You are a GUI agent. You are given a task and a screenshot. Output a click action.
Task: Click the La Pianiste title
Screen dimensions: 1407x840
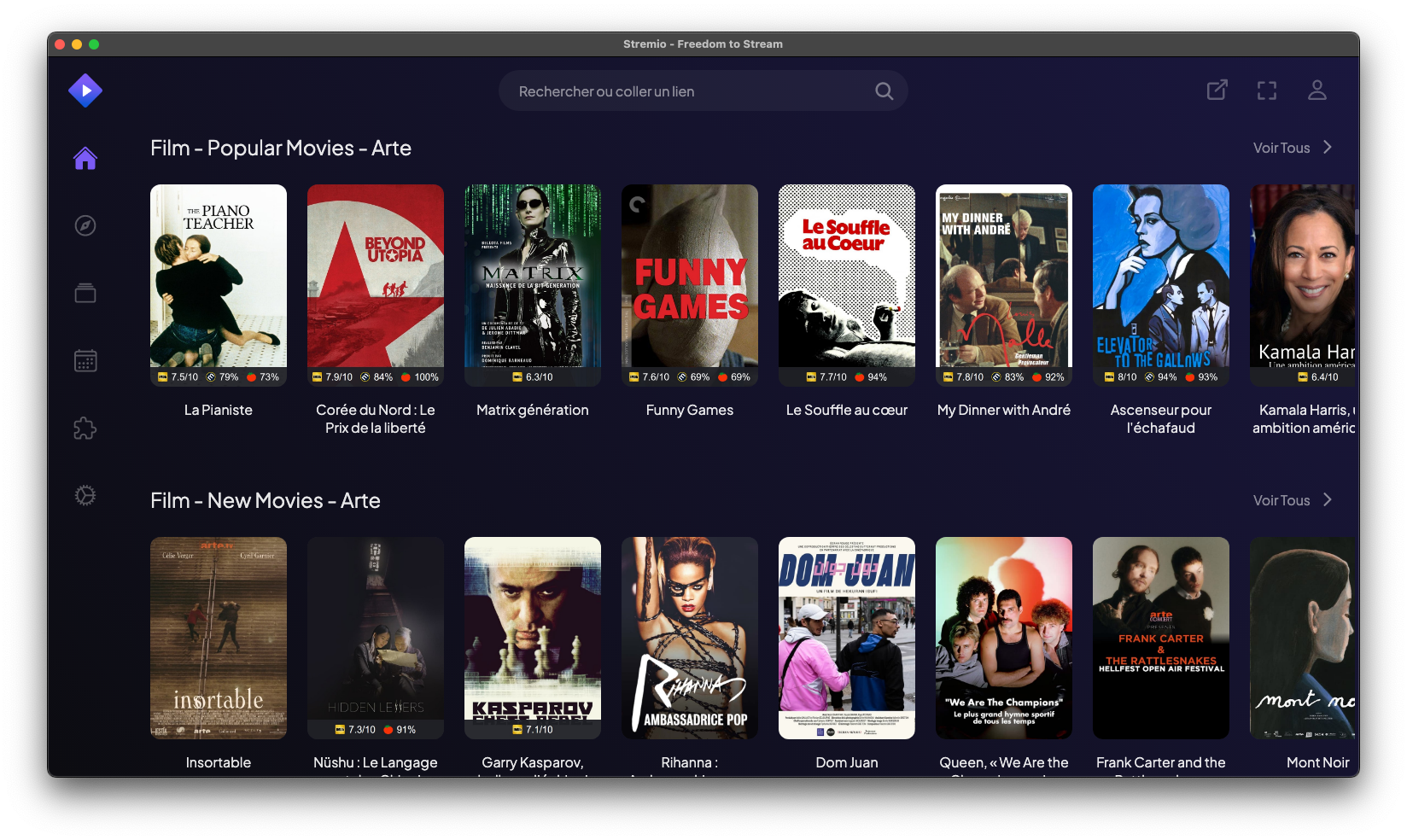[219, 410]
